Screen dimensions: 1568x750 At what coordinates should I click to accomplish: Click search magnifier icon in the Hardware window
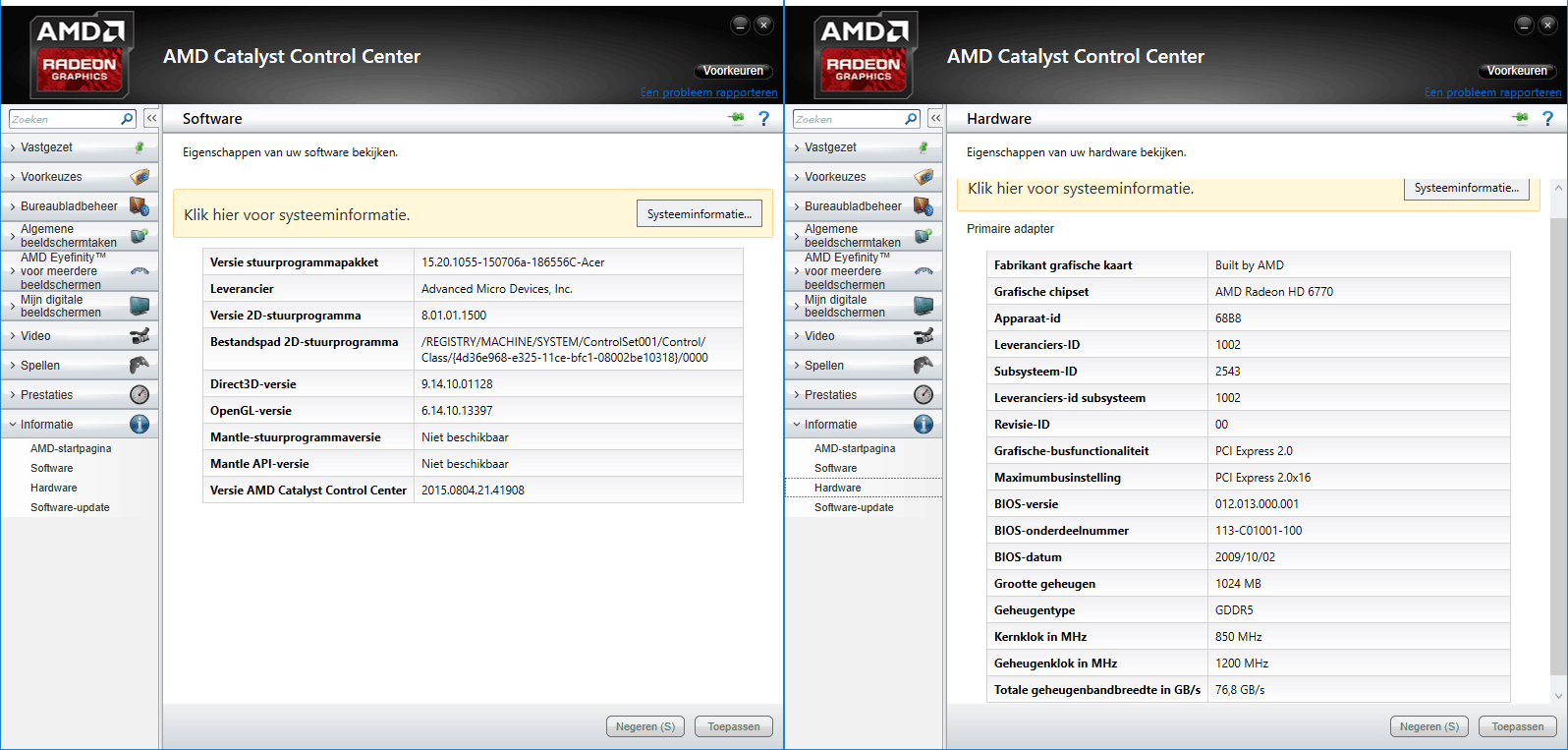(x=911, y=119)
